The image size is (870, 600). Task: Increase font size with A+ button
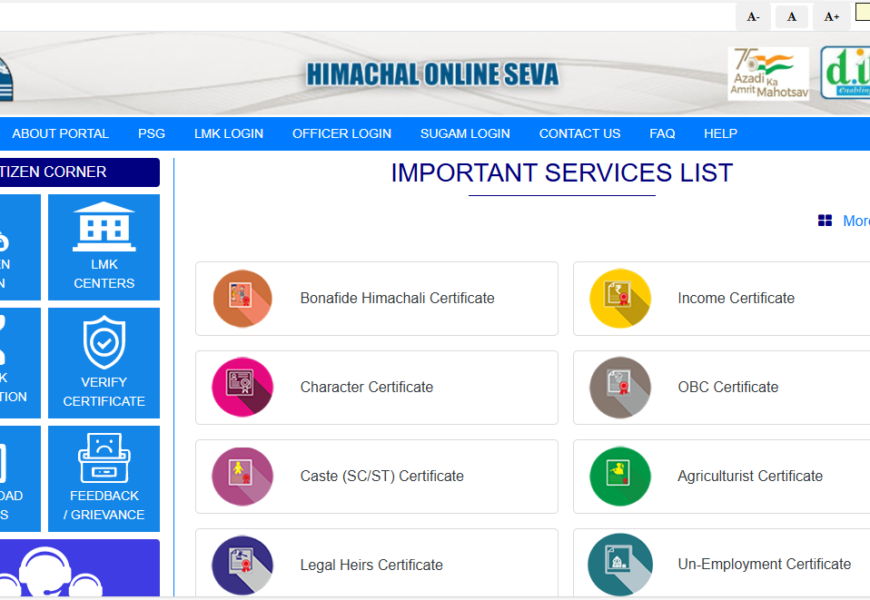[x=831, y=17]
